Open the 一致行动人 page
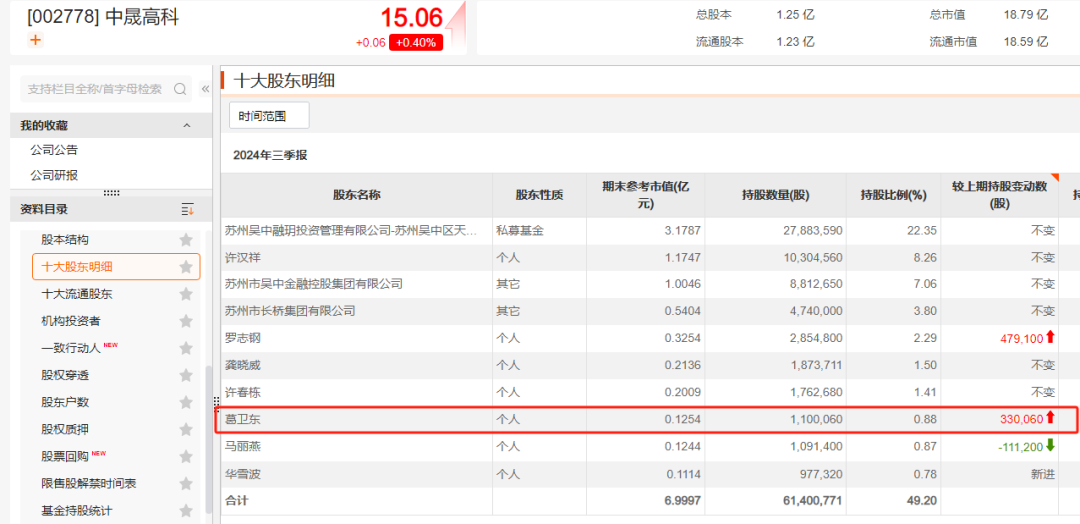 [71, 348]
